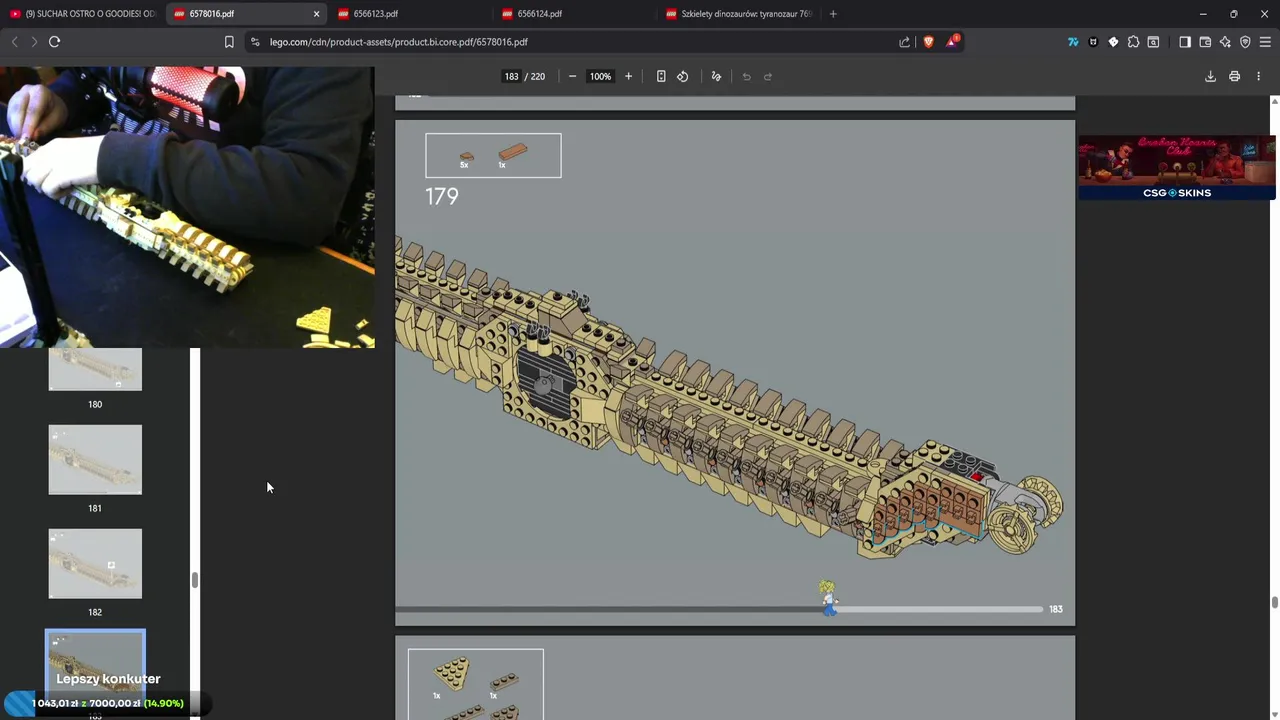Go forward in browser history

point(34,42)
